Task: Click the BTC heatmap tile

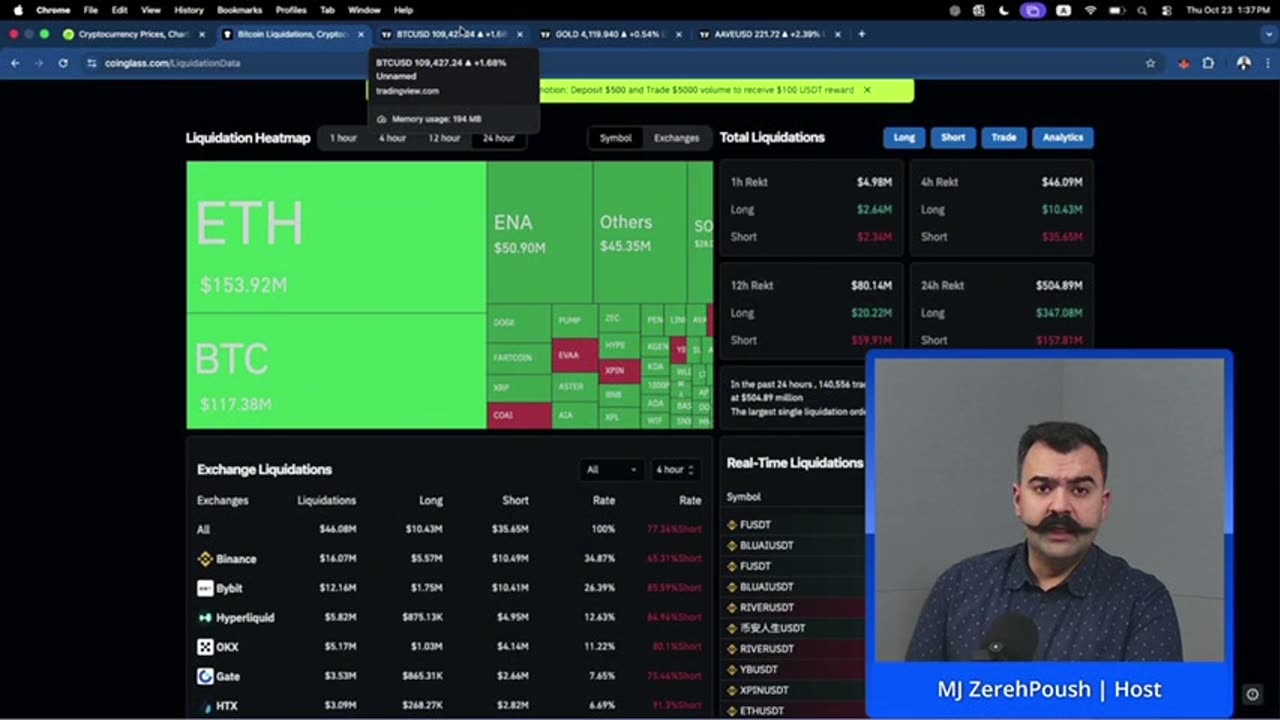Action: pyautogui.click(x=336, y=371)
